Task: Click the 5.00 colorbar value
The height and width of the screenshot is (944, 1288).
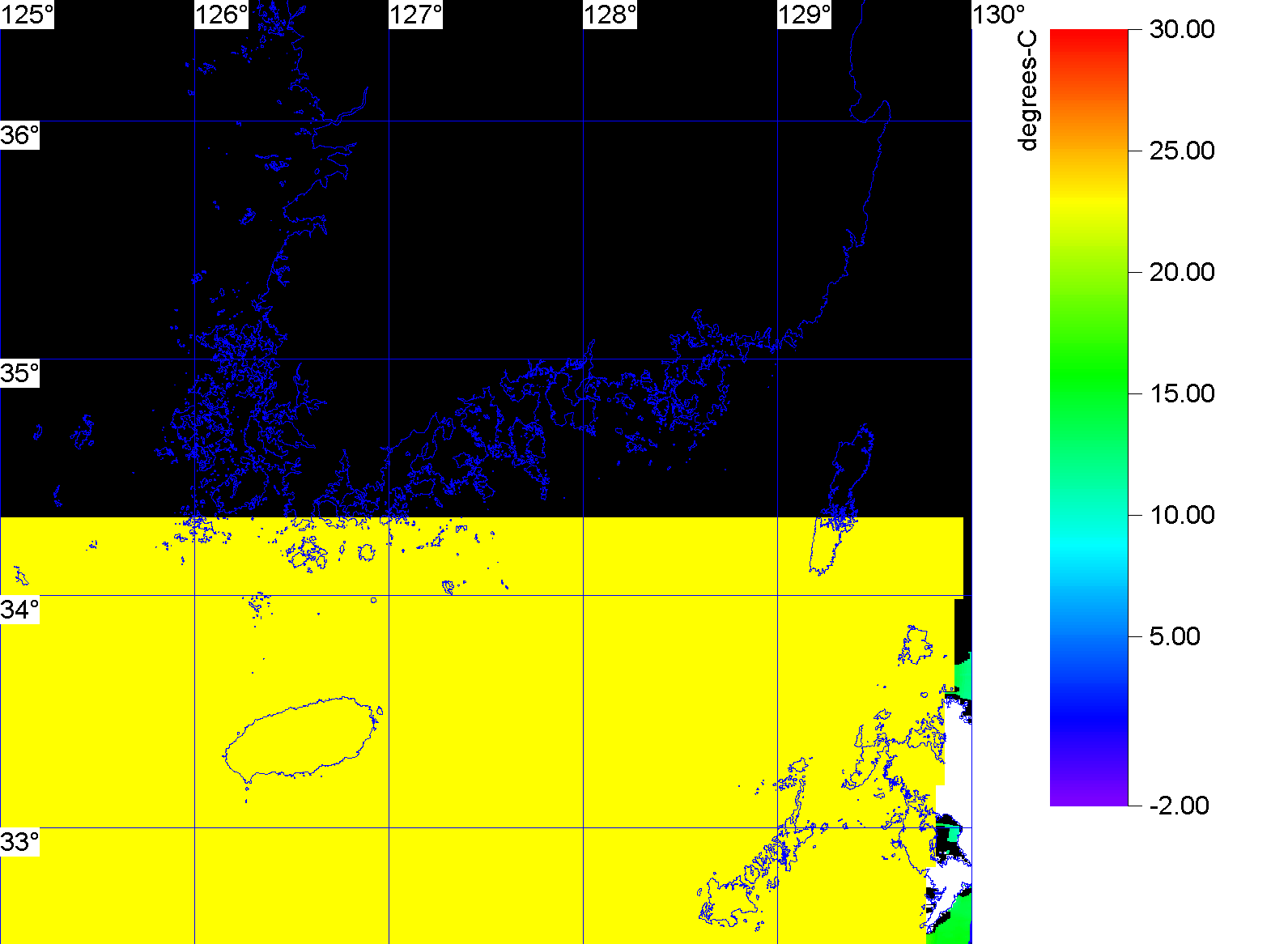Action: point(1175,636)
